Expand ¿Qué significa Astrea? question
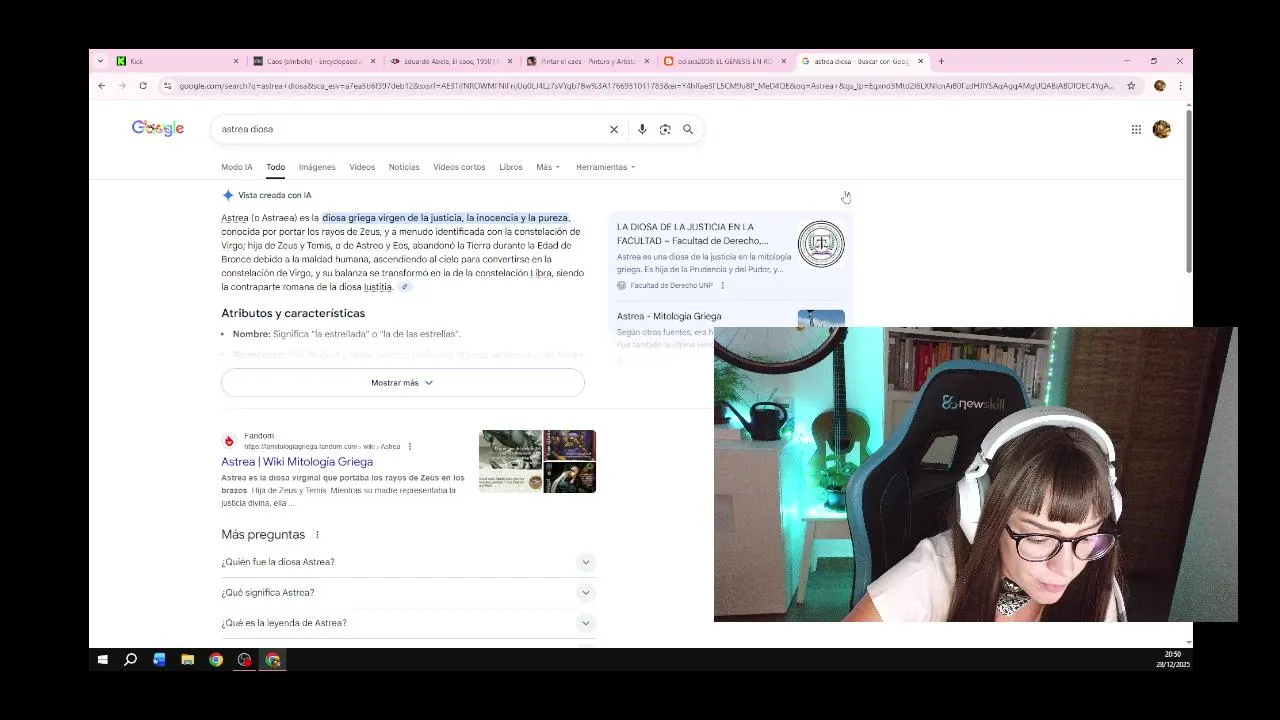This screenshot has height=720, width=1280. [x=408, y=593]
